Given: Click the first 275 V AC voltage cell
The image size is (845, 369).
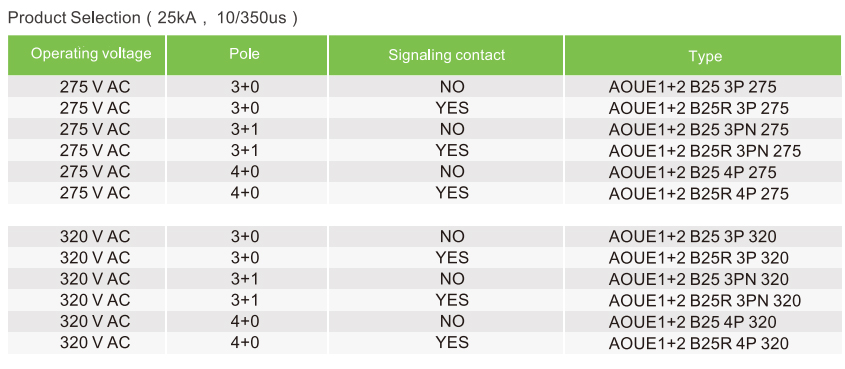Looking at the screenshot, I should [x=95, y=87].
